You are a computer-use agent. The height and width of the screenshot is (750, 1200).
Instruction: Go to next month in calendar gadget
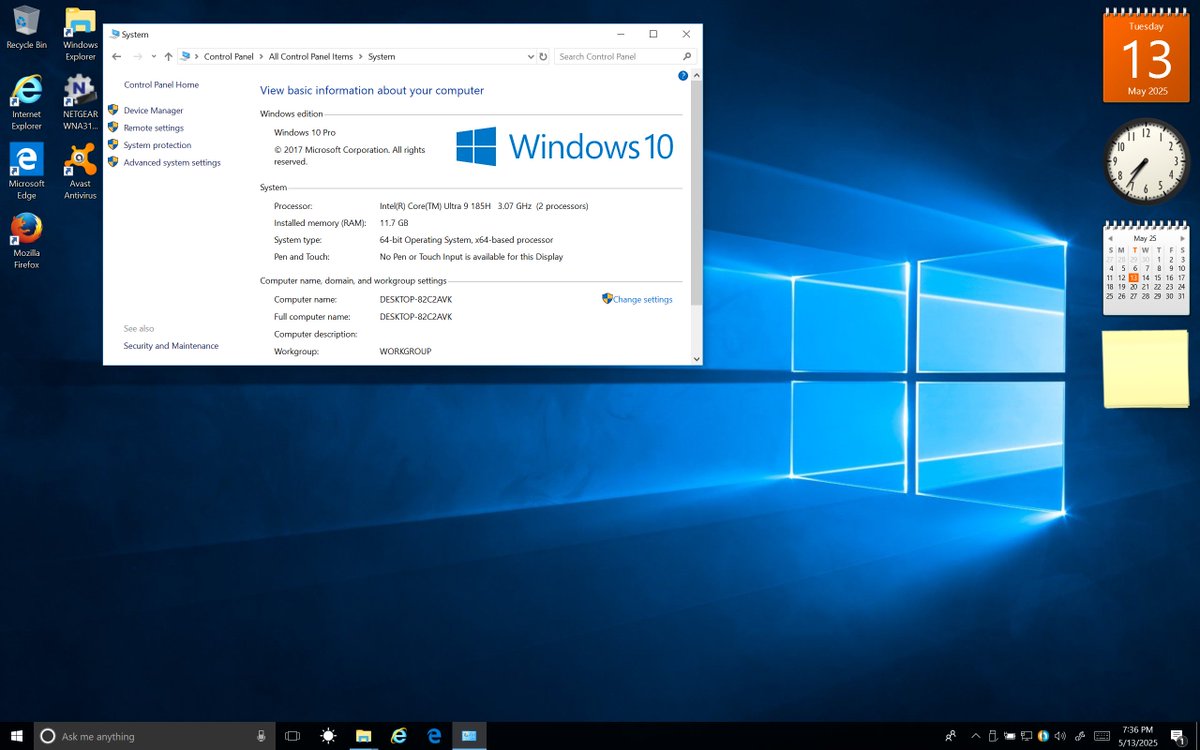1182,238
